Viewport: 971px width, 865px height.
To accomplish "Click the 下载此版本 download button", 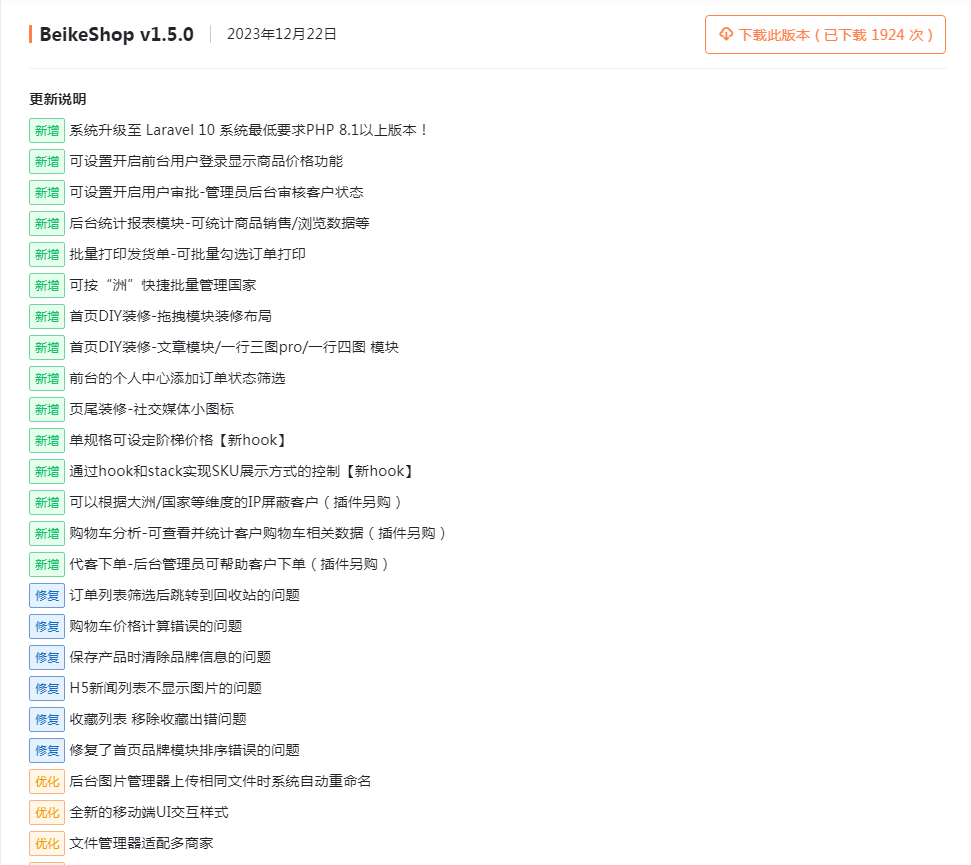I will (x=825, y=34).
